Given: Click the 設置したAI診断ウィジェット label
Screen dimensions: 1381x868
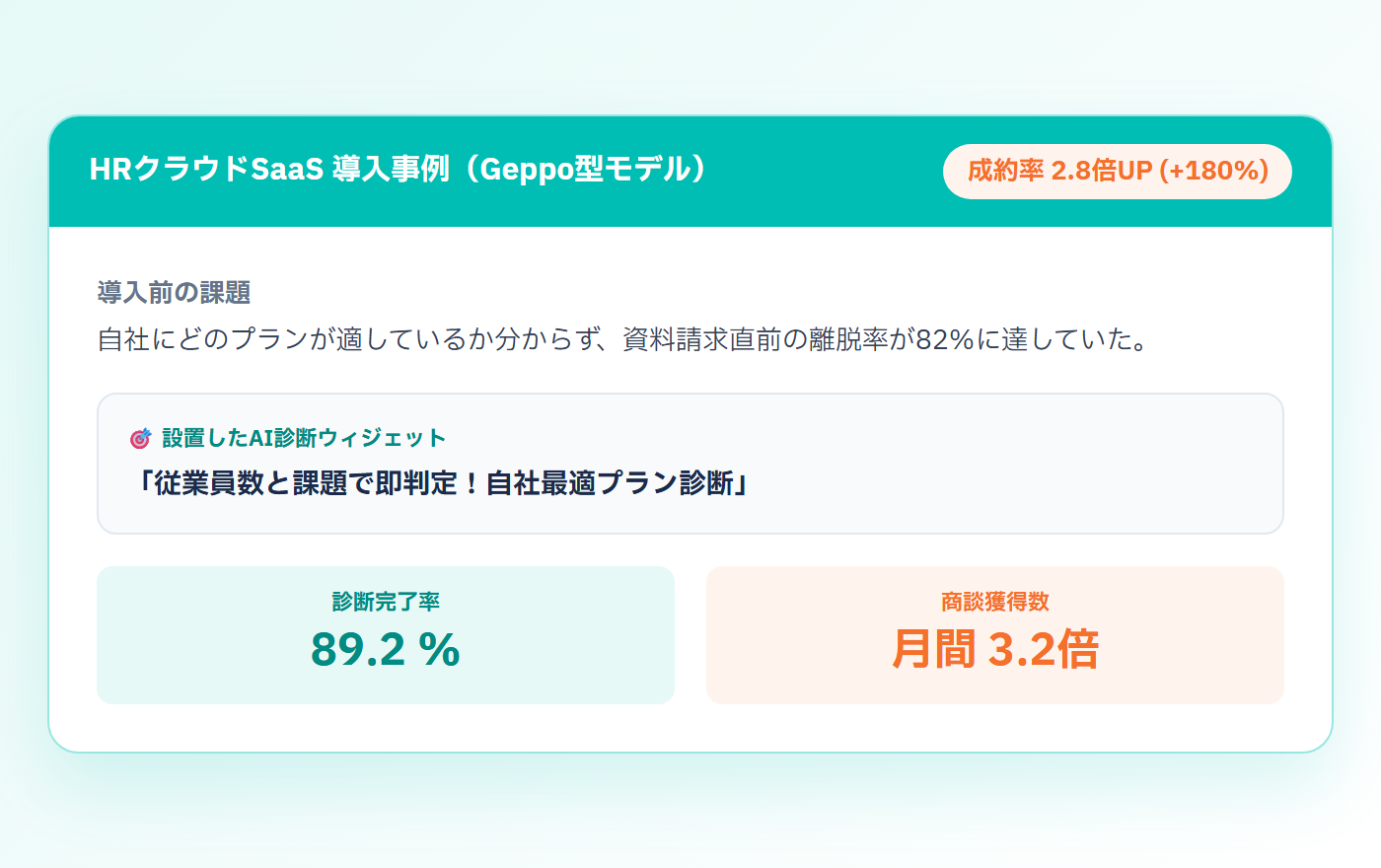Looking at the screenshot, I should 304,438.
